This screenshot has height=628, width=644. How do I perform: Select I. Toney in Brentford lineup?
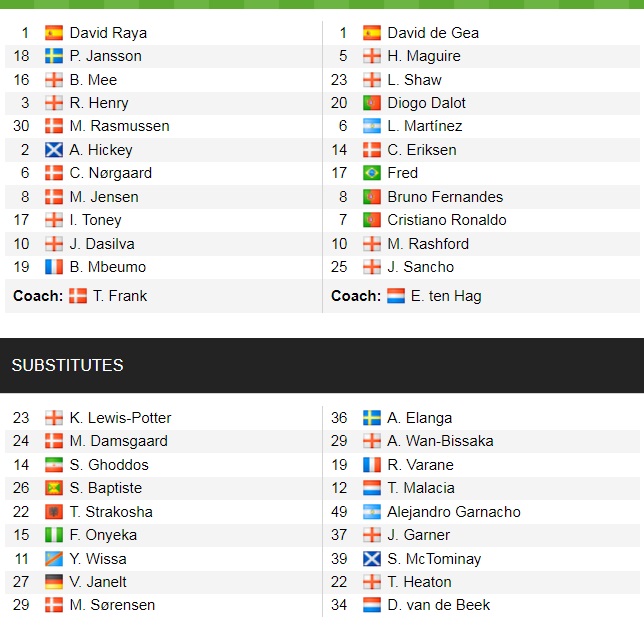pos(95,220)
